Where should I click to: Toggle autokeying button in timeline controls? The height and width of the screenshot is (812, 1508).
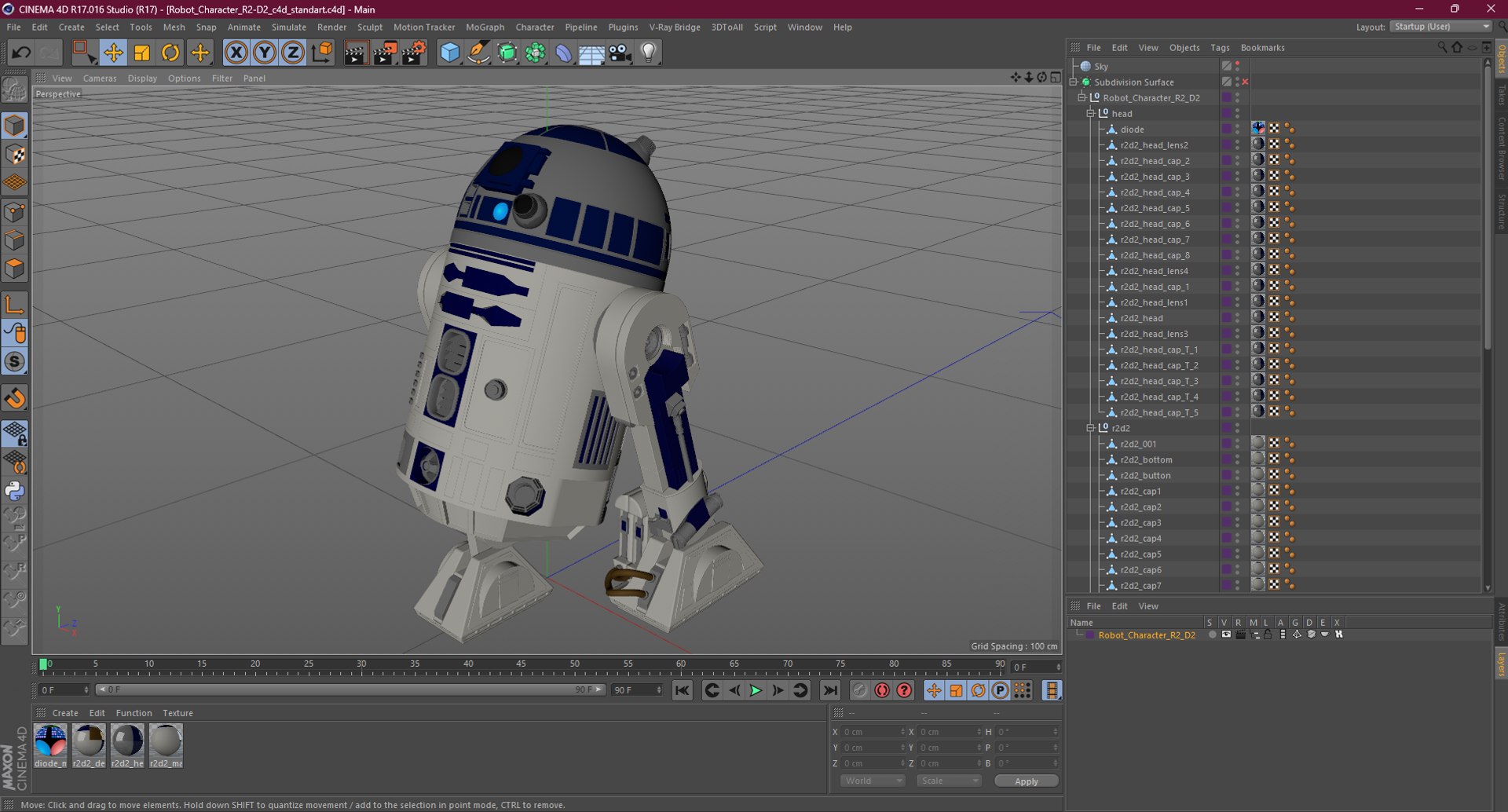point(882,690)
